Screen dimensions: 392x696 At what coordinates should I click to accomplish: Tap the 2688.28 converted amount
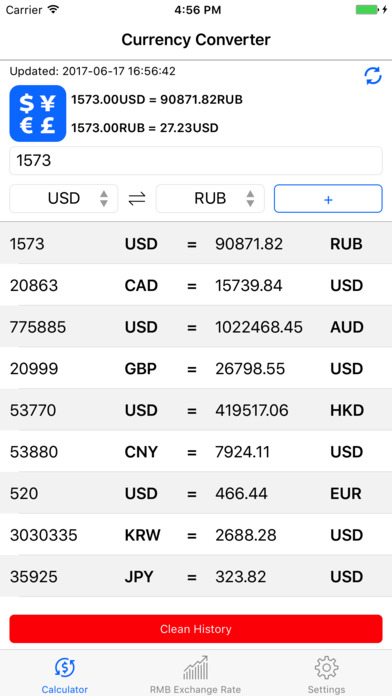coord(246,535)
